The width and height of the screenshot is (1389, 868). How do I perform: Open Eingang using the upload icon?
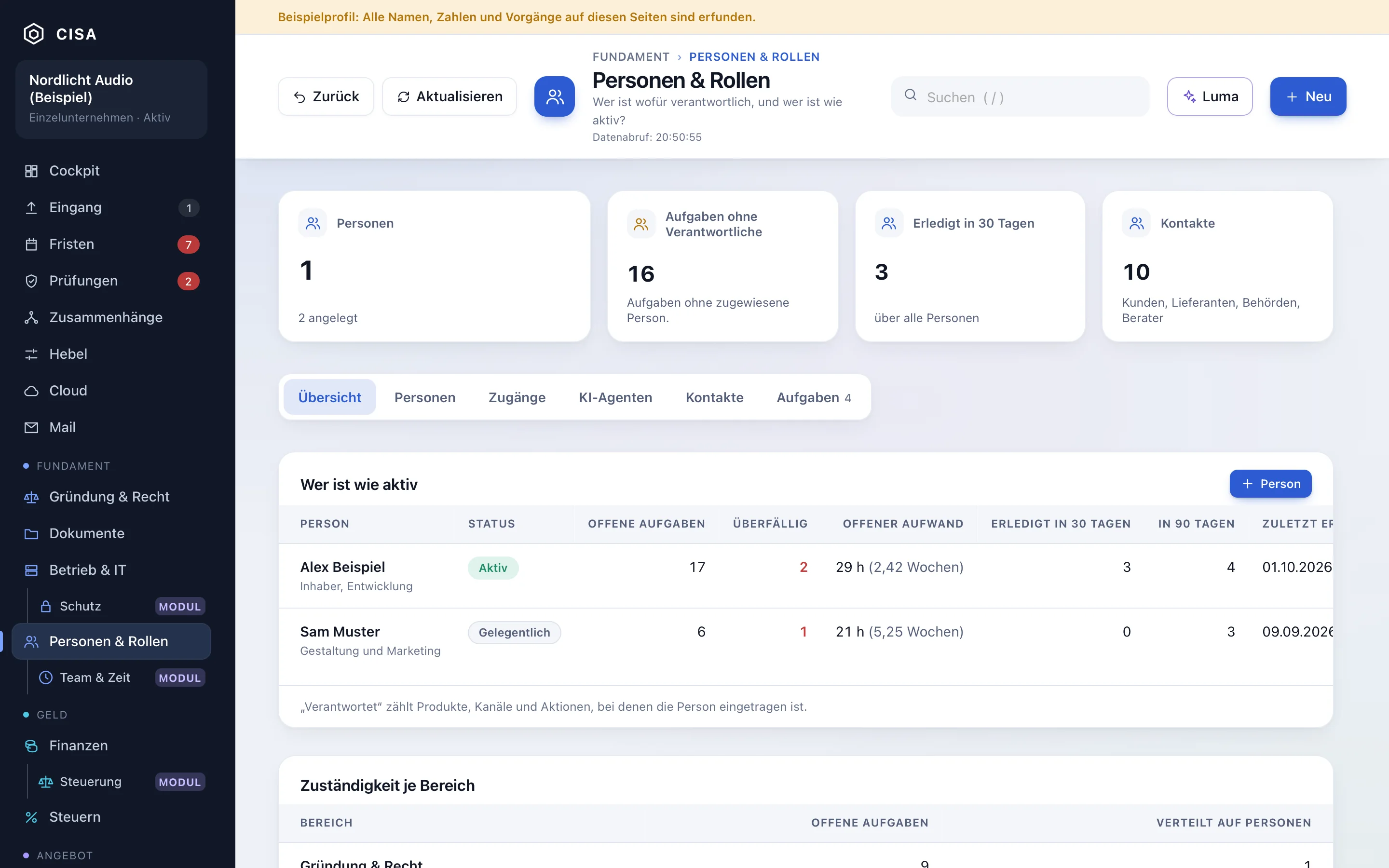(31, 208)
